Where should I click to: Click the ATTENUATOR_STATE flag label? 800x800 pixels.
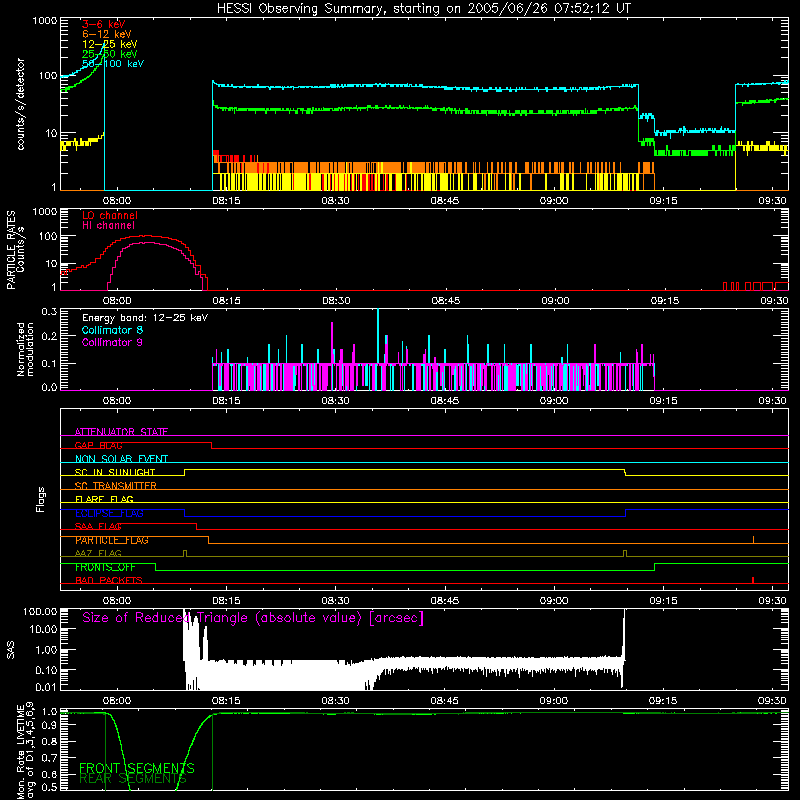coord(121,432)
